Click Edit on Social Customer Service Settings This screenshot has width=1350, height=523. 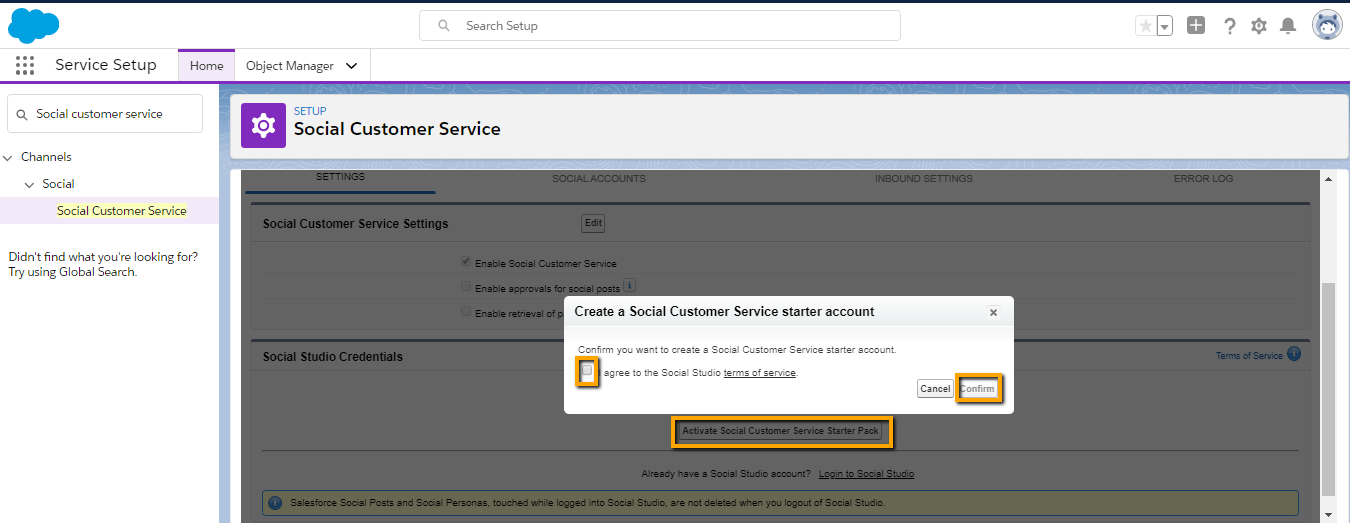click(x=593, y=223)
